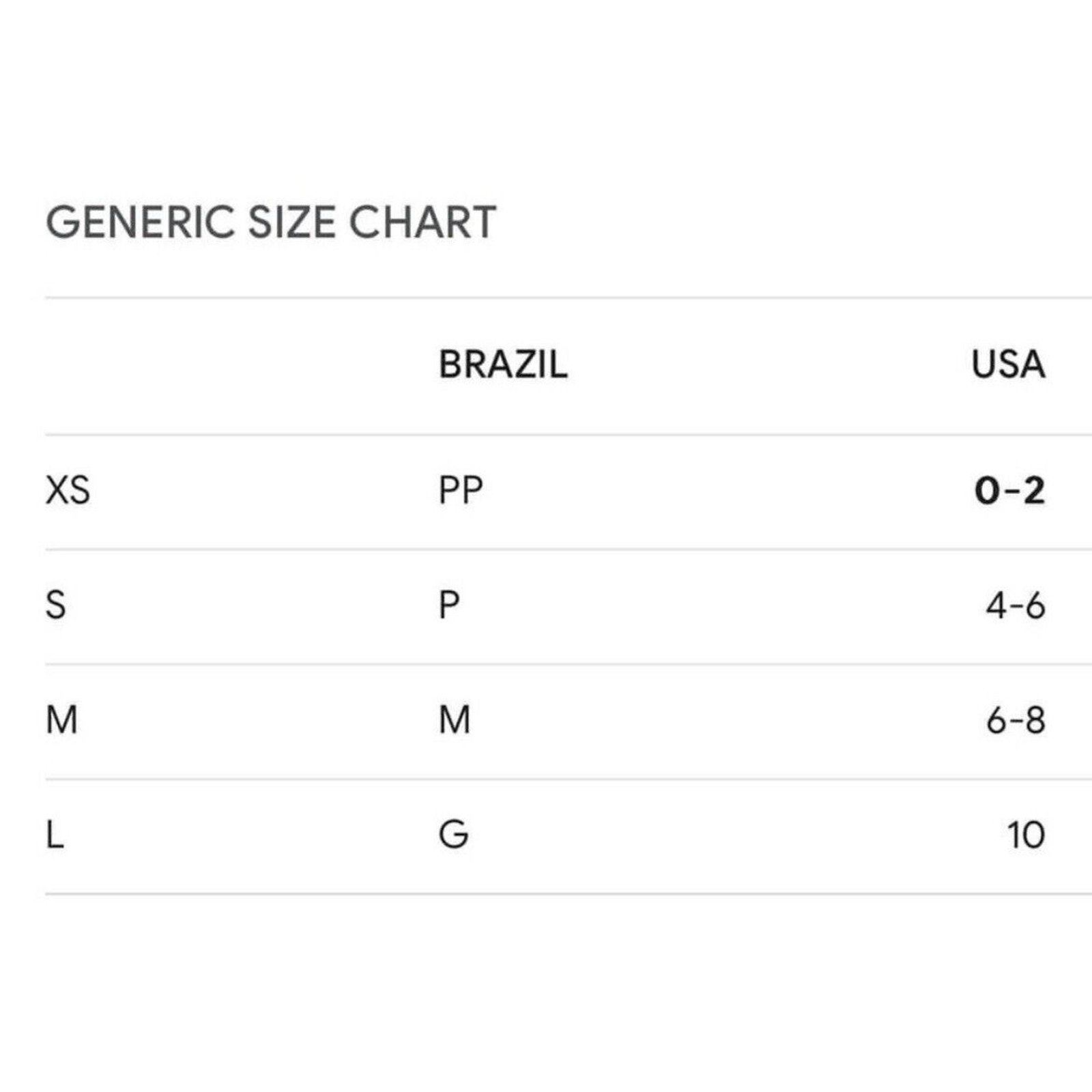Select the USA column header
Image resolution: width=1092 pixels, height=1092 pixels.
point(1008,364)
